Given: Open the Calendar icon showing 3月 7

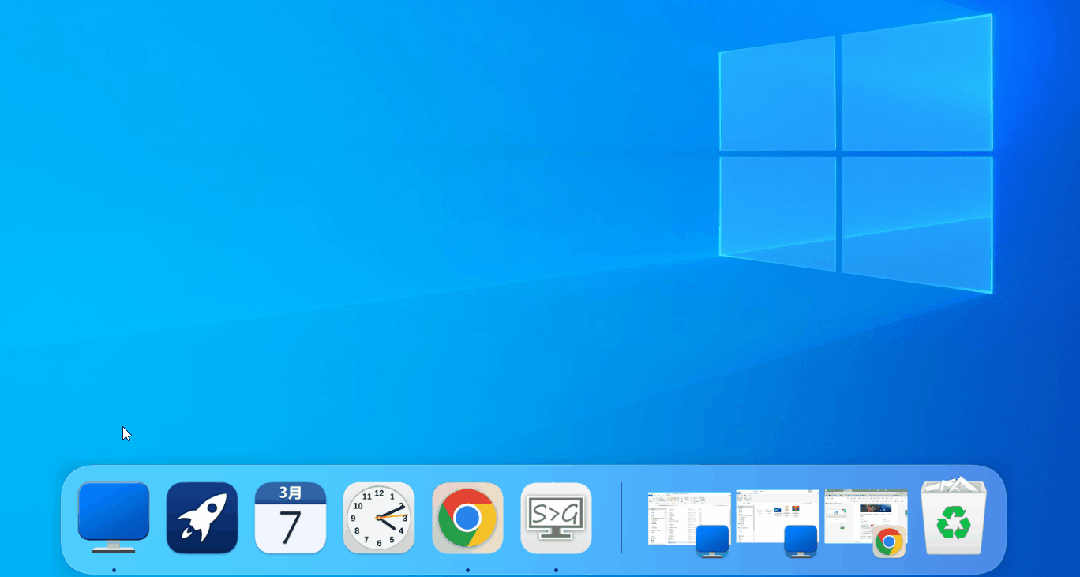Looking at the screenshot, I should click(290, 517).
